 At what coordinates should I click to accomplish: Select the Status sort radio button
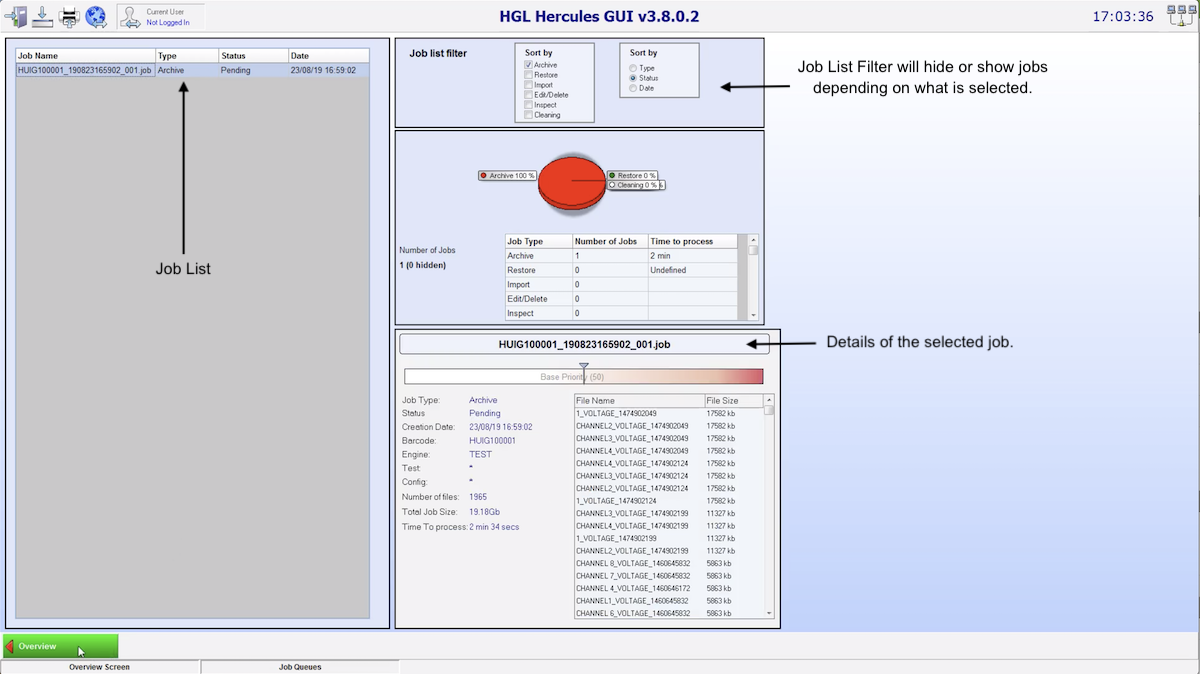pyautogui.click(x=633, y=78)
